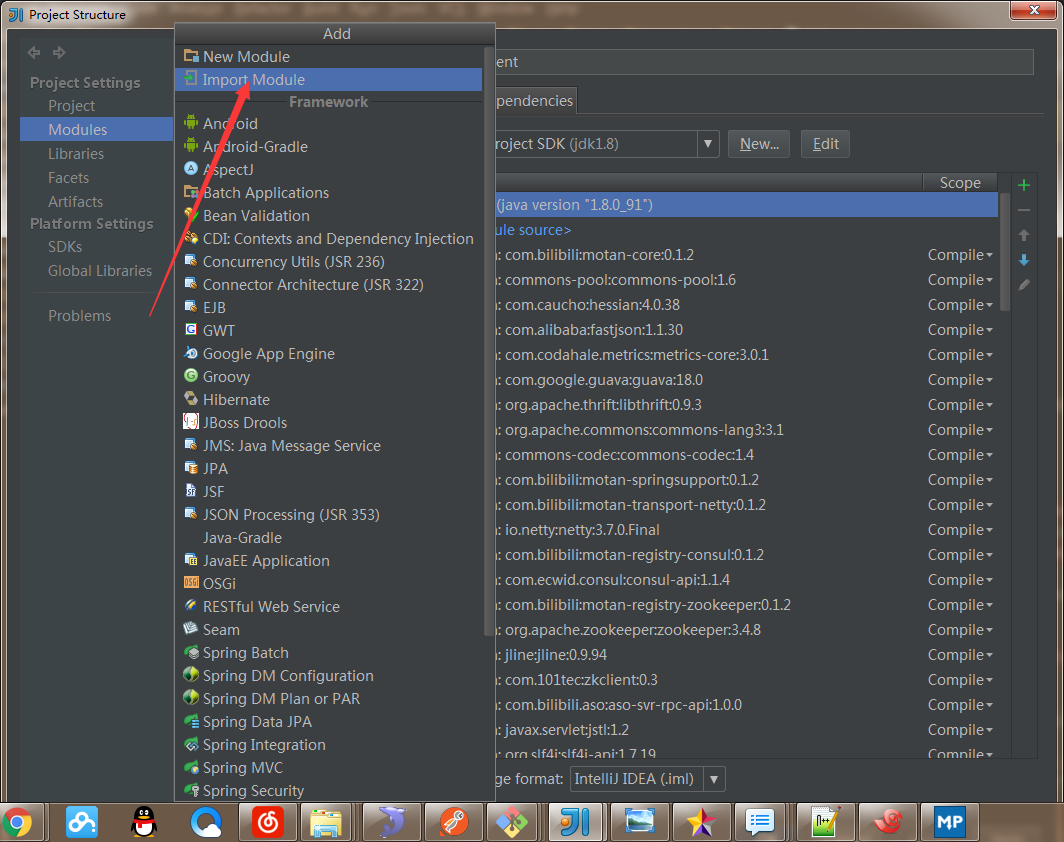Click the pencil edit dependency icon
The height and width of the screenshot is (842, 1064).
1024,285
